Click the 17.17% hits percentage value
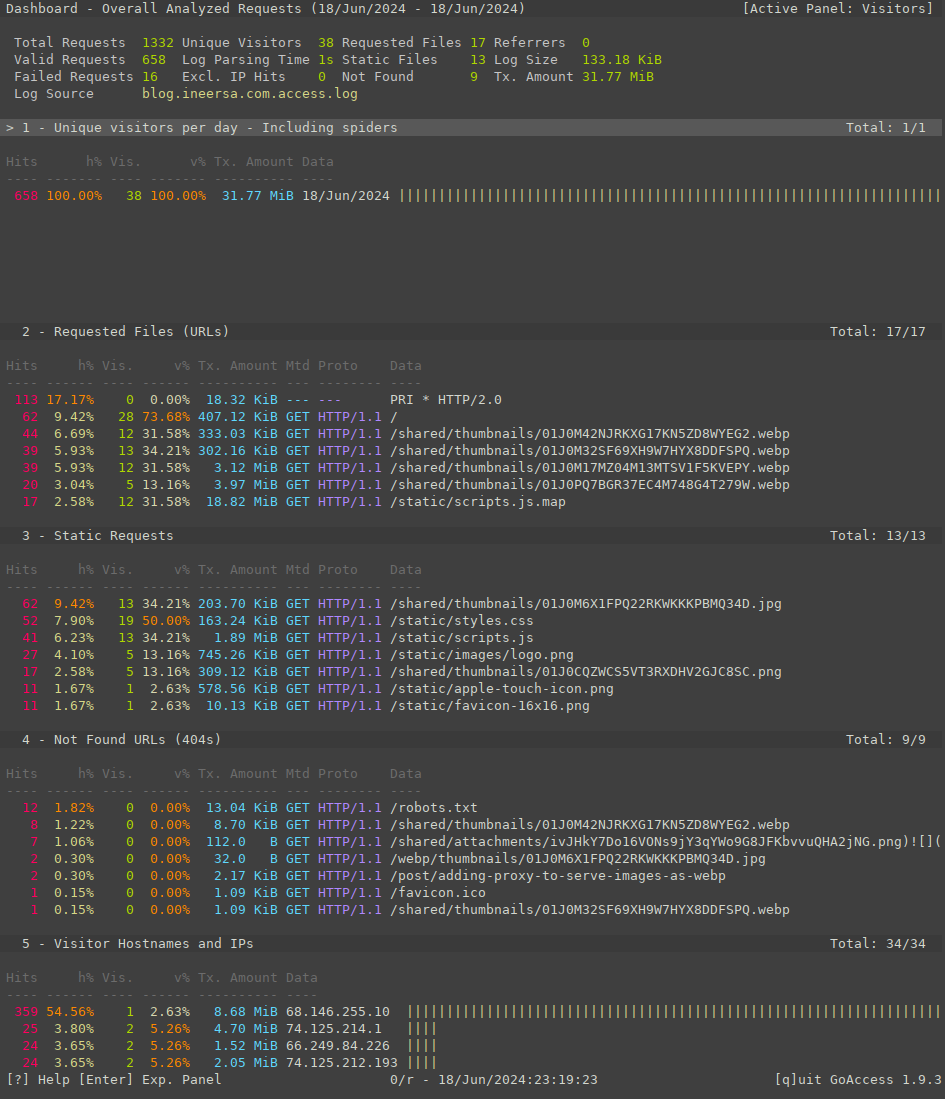This screenshot has height=1099, width=945. coord(70,400)
